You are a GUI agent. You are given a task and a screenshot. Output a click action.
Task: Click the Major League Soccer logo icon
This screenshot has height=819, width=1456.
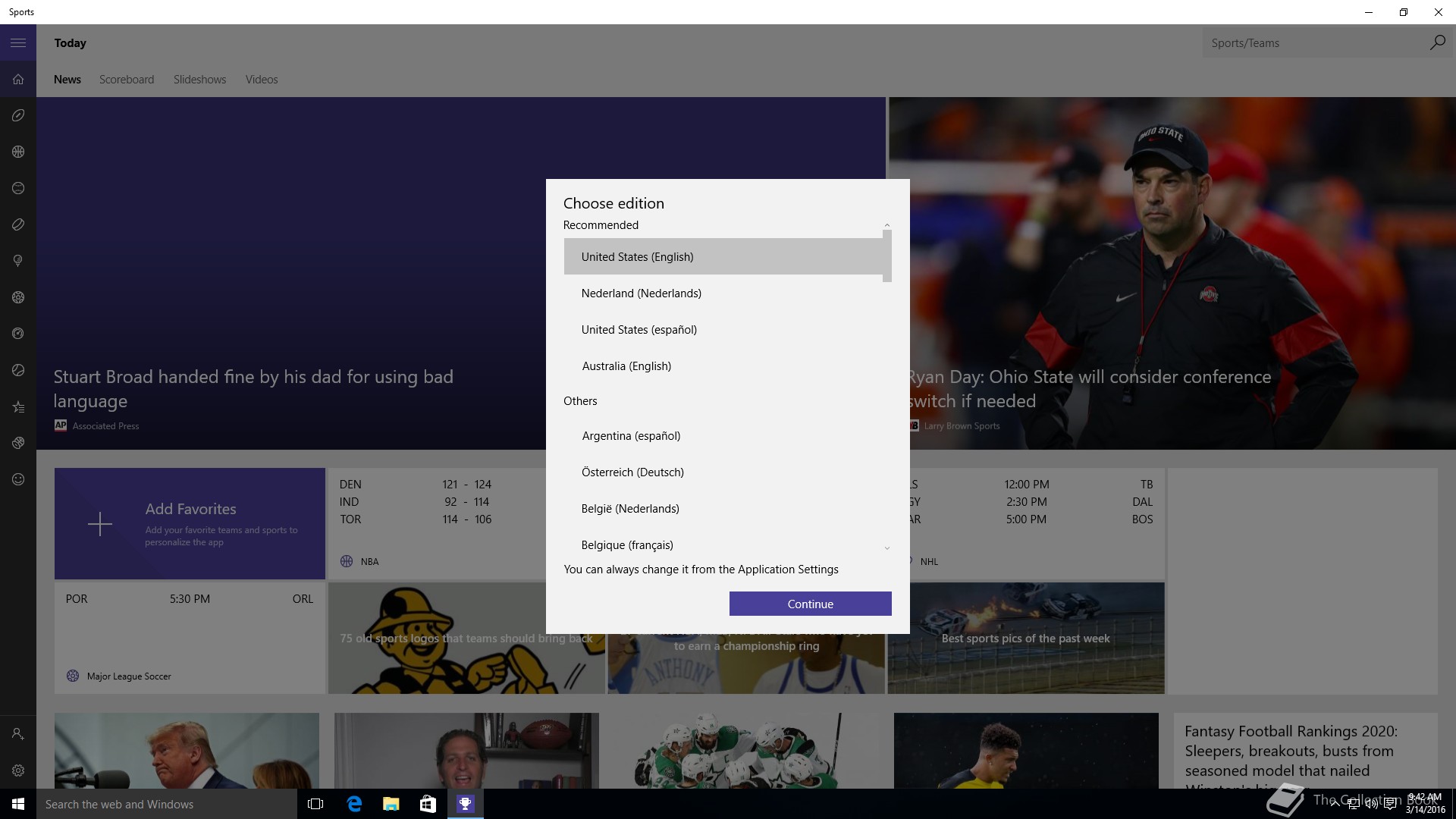click(73, 676)
